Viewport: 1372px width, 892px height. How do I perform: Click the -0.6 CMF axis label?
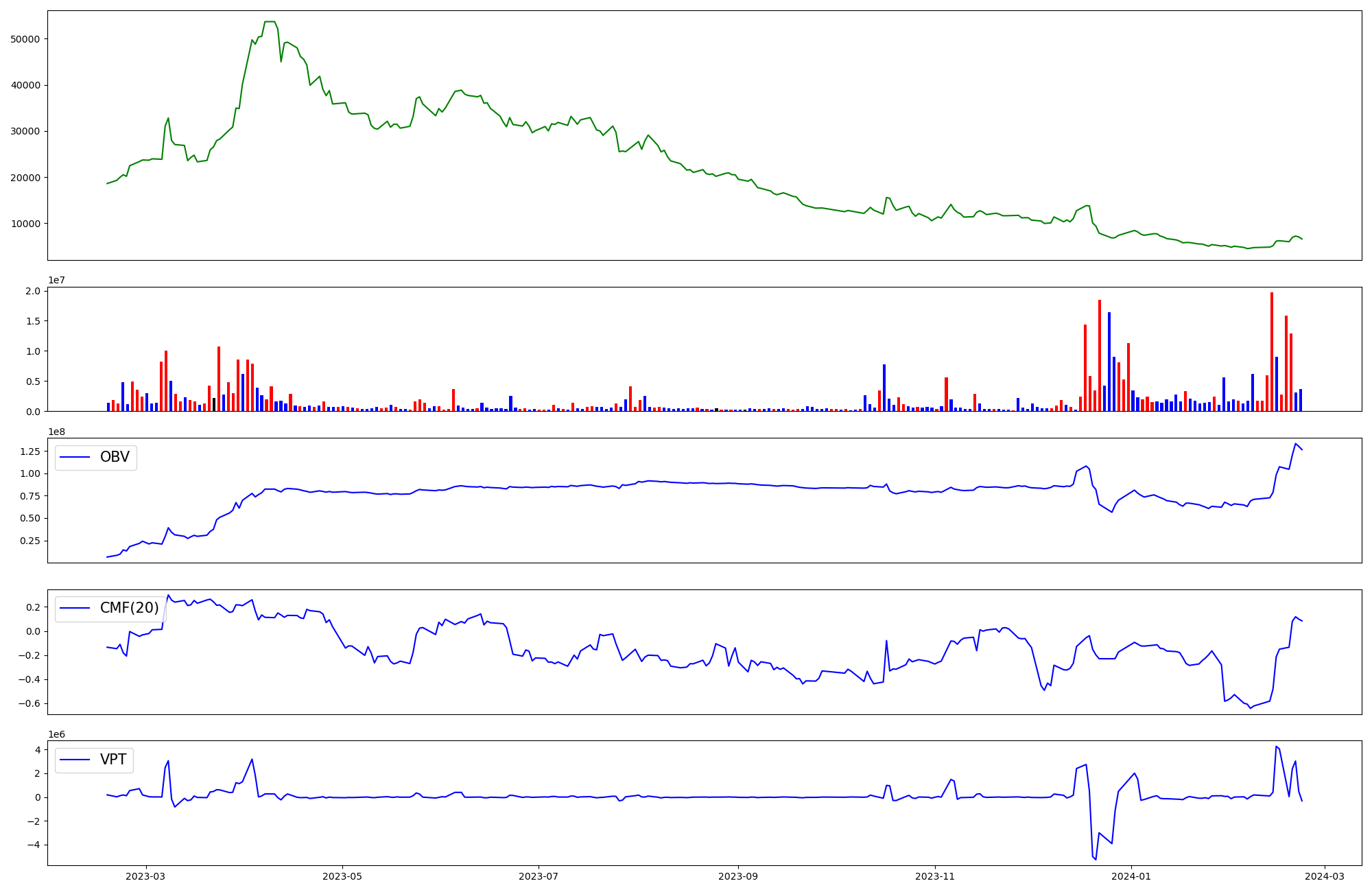point(29,704)
